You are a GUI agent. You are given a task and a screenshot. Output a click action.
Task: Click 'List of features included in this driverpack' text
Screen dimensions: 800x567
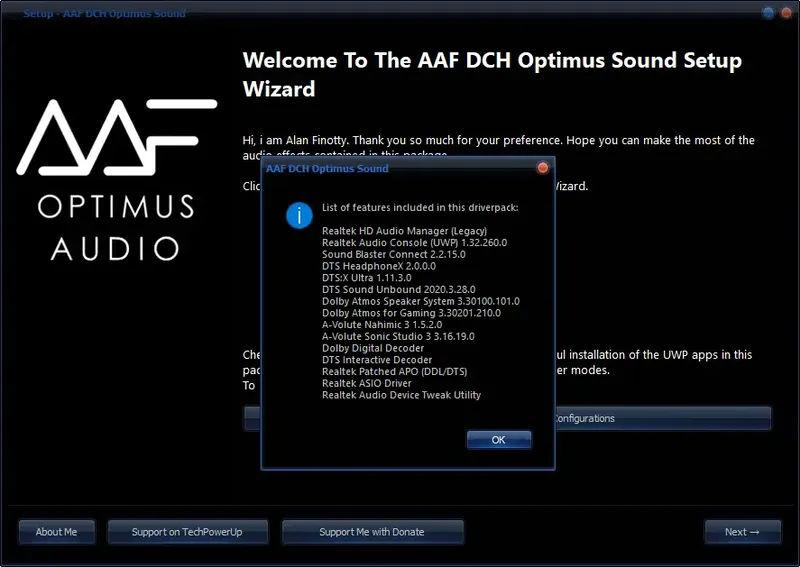coord(420,208)
